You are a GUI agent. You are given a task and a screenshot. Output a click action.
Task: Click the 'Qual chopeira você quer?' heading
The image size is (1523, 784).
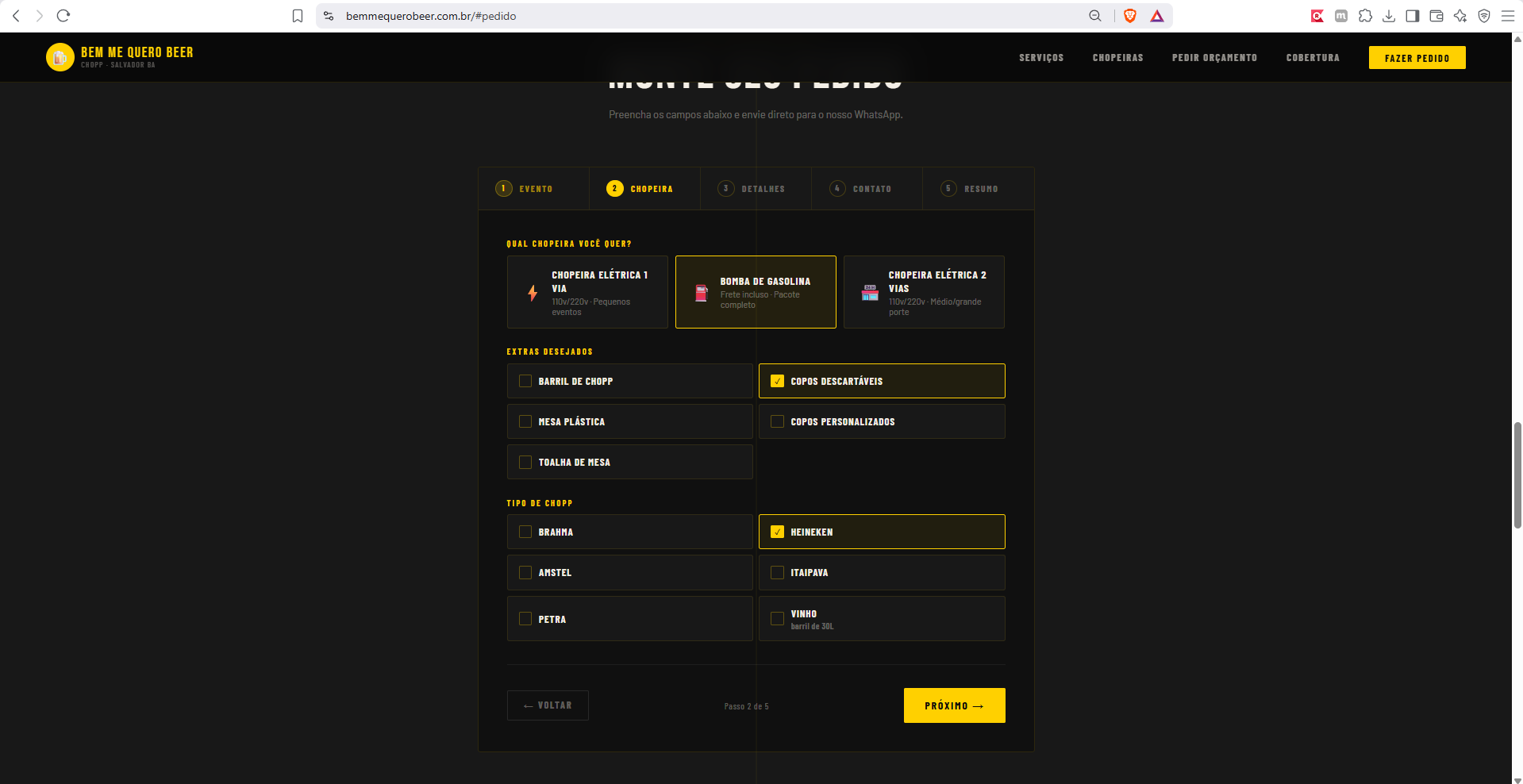569,244
